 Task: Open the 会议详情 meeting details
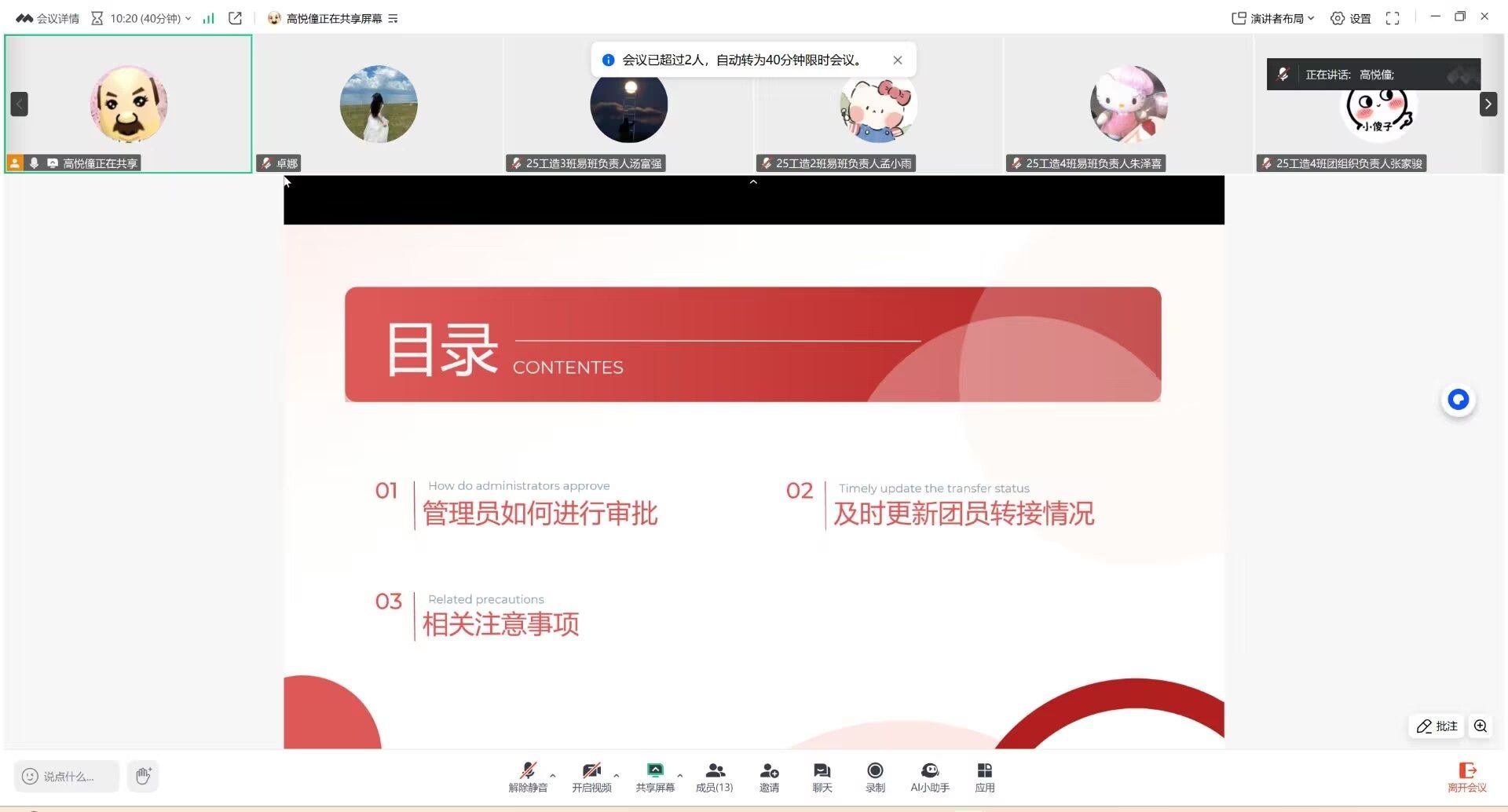47,18
